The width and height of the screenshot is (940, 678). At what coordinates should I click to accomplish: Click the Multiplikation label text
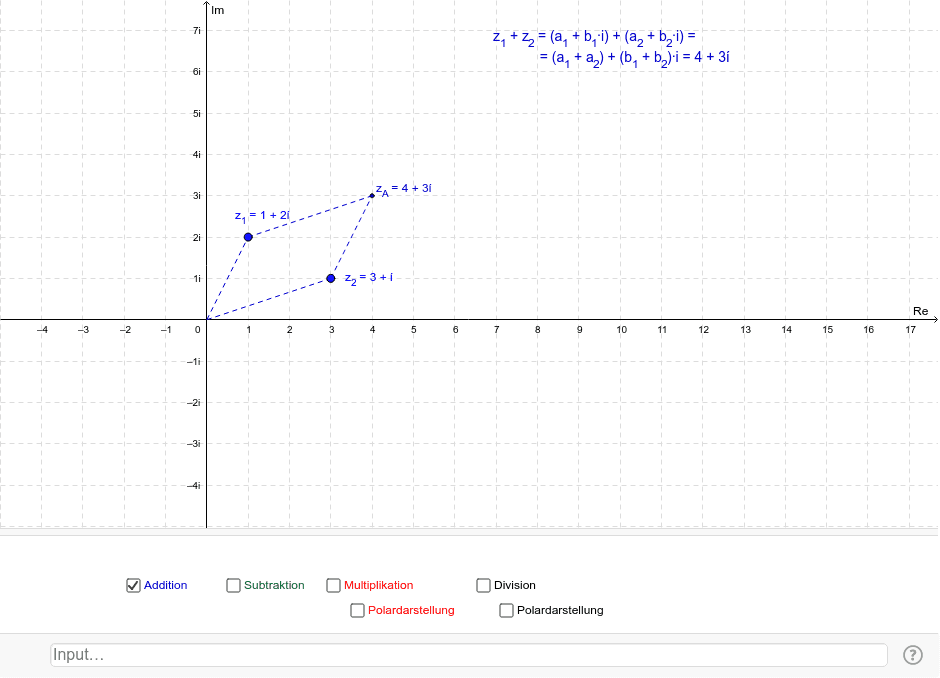pos(378,585)
